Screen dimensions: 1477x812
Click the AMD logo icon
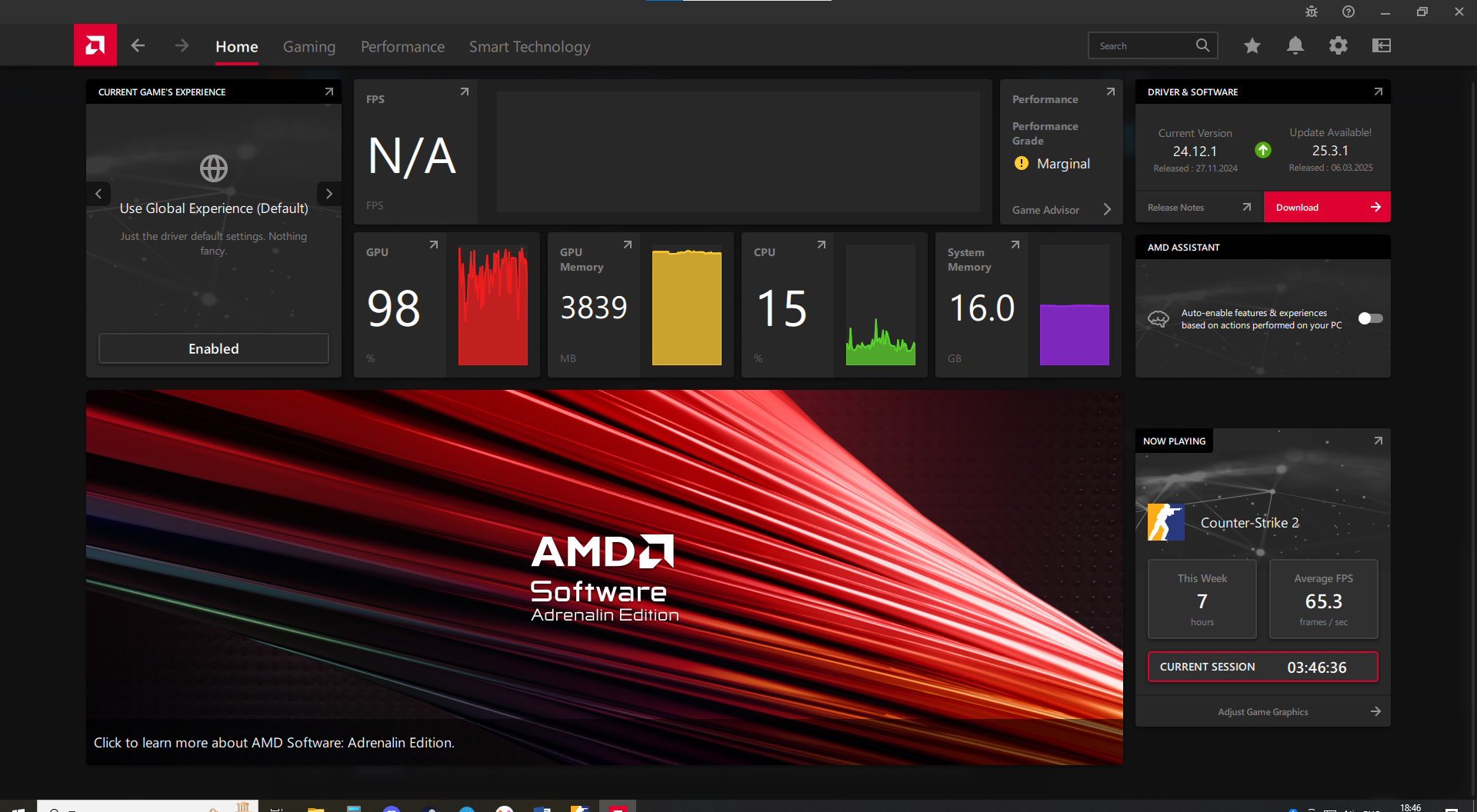95,45
